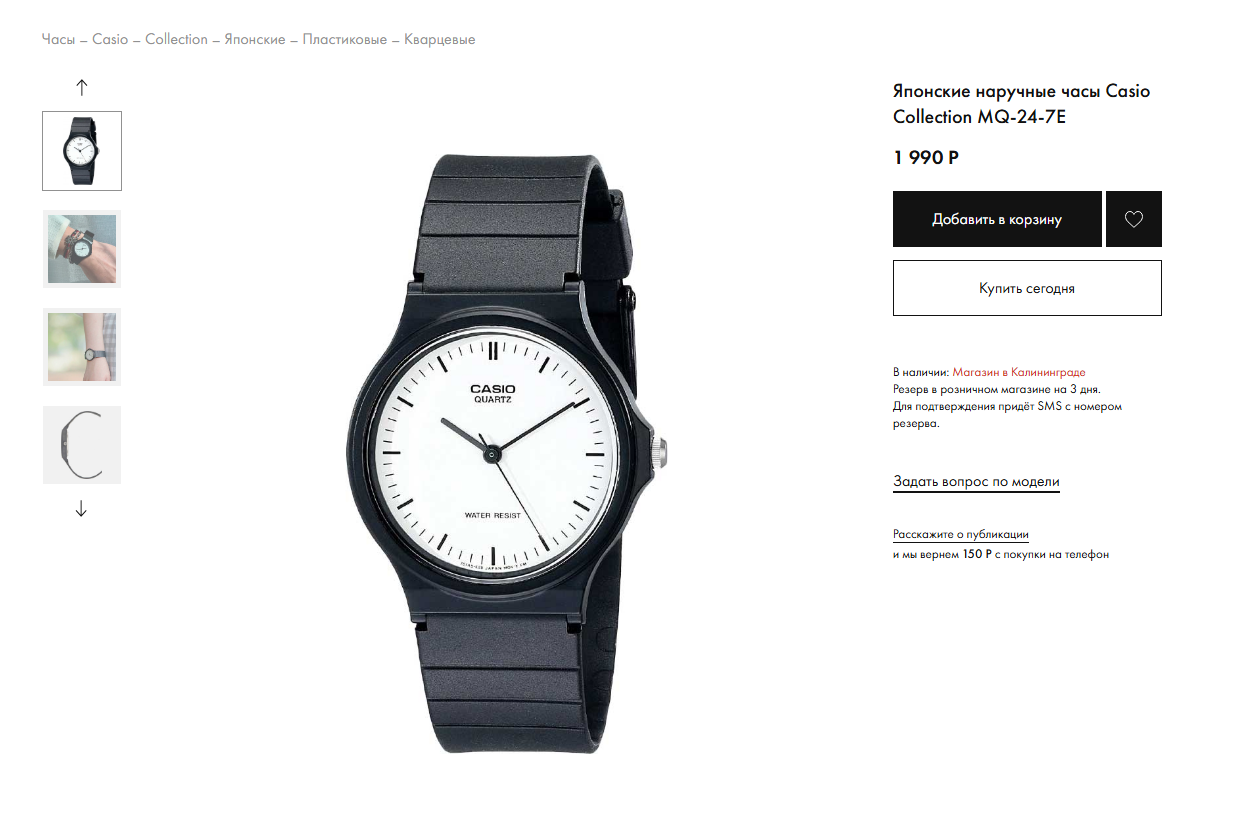View the thumbnail of watch on arm outdoors
1236x828 pixels.
[x=82, y=347]
